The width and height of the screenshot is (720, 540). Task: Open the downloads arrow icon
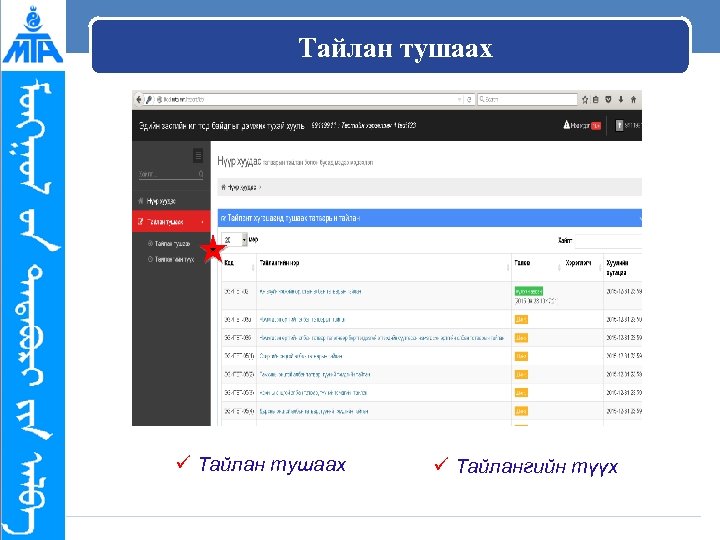coord(621,99)
